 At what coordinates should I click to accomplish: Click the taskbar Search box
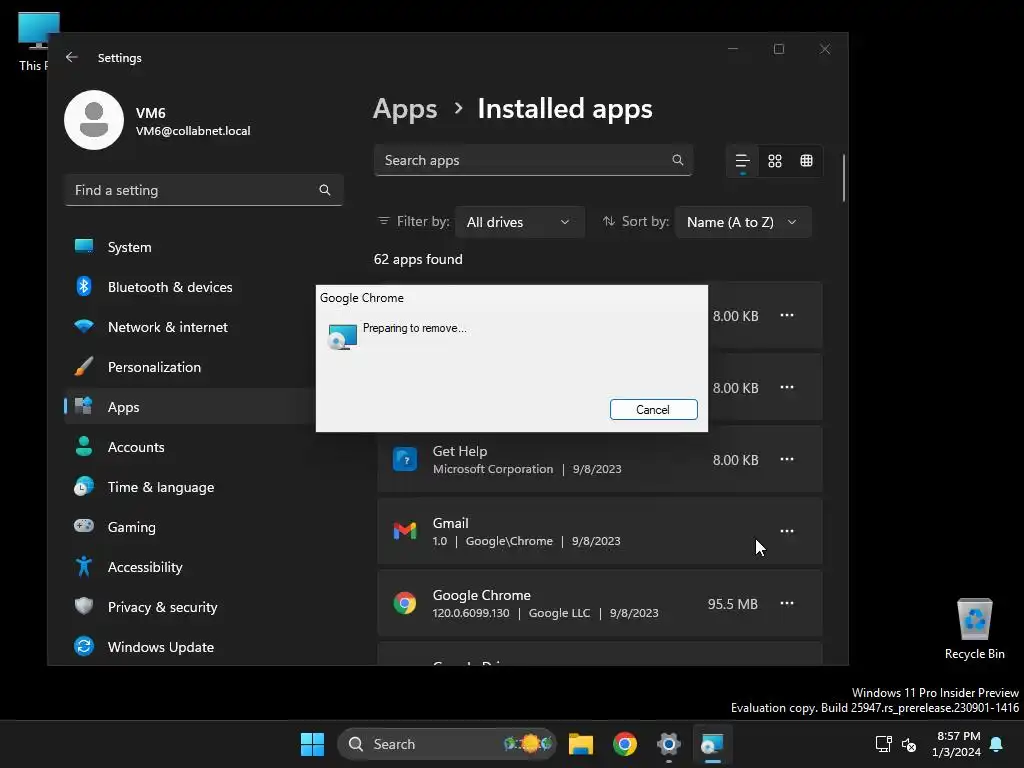[447, 744]
